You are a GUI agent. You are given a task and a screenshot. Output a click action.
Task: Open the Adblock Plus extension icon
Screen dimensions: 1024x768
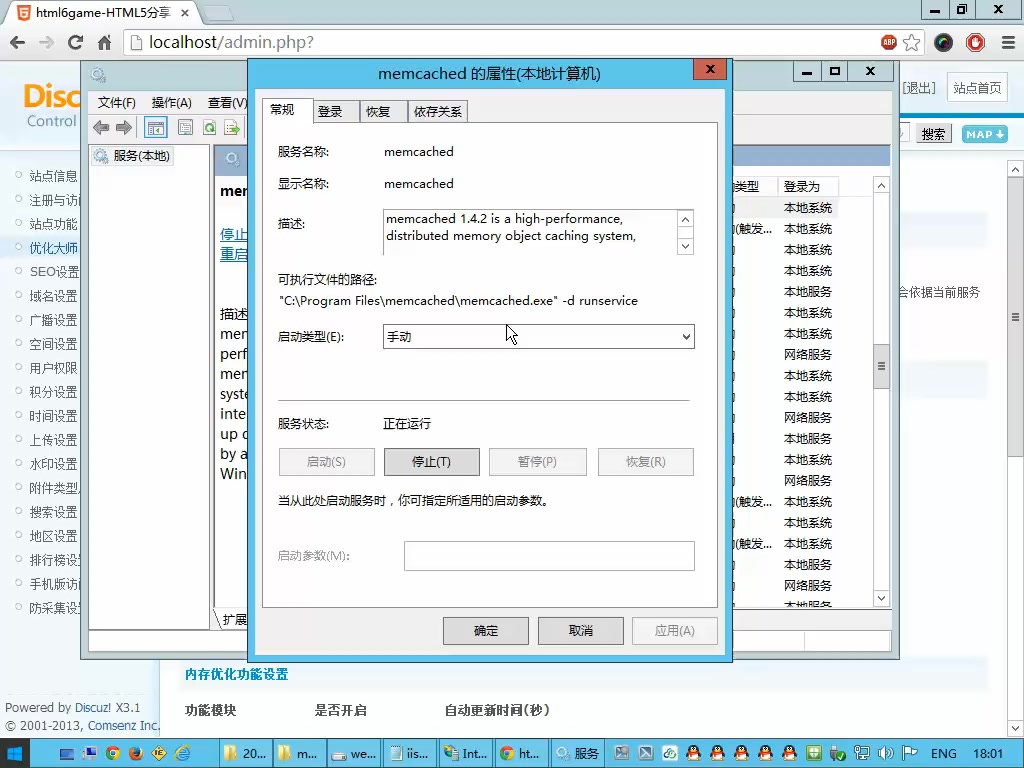(x=888, y=42)
